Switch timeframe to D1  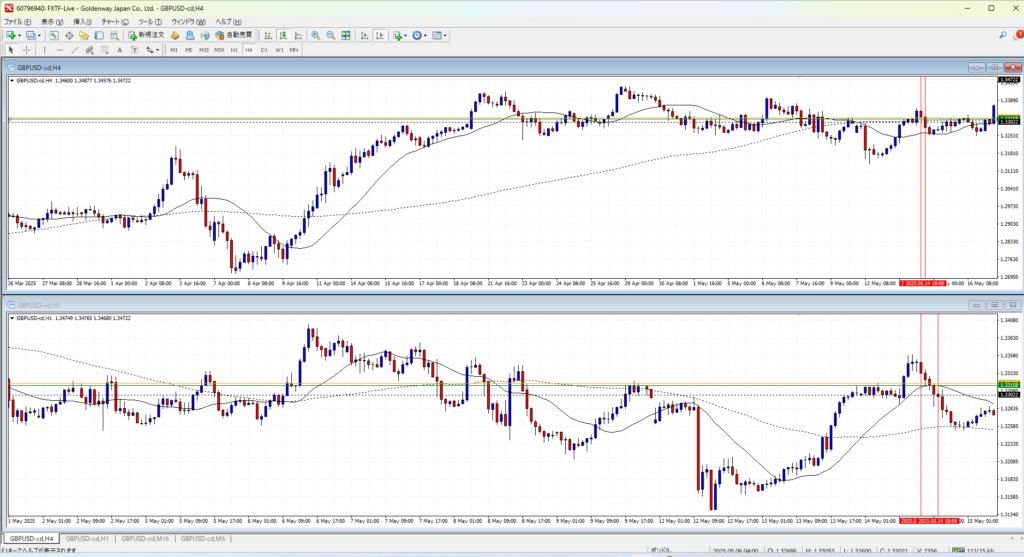264,49
